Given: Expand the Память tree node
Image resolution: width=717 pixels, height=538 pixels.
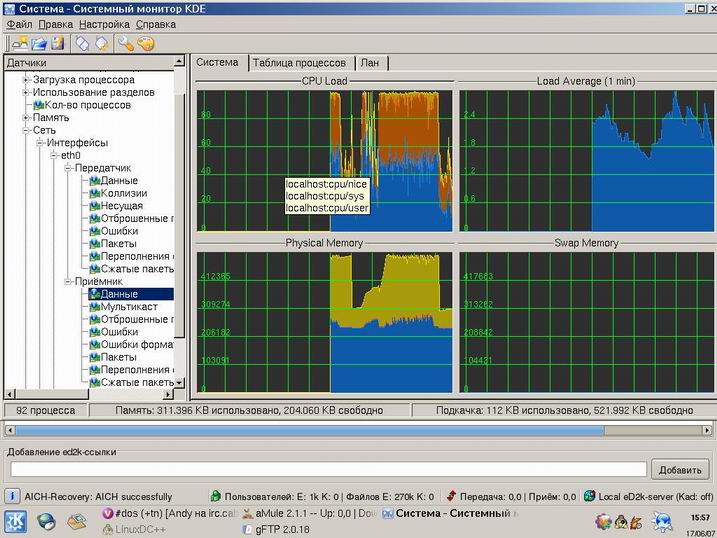Looking at the screenshot, I should tap(26, 117).
